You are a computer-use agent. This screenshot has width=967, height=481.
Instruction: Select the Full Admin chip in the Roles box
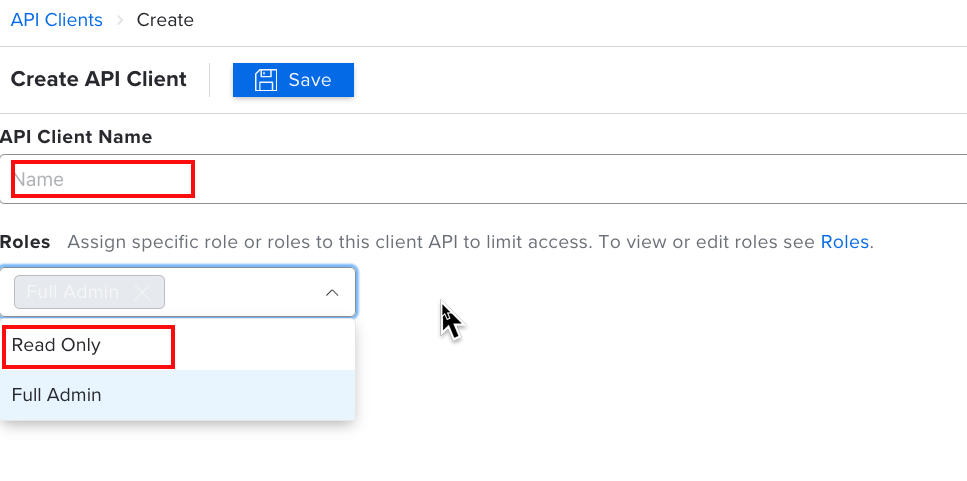[73, 292]
